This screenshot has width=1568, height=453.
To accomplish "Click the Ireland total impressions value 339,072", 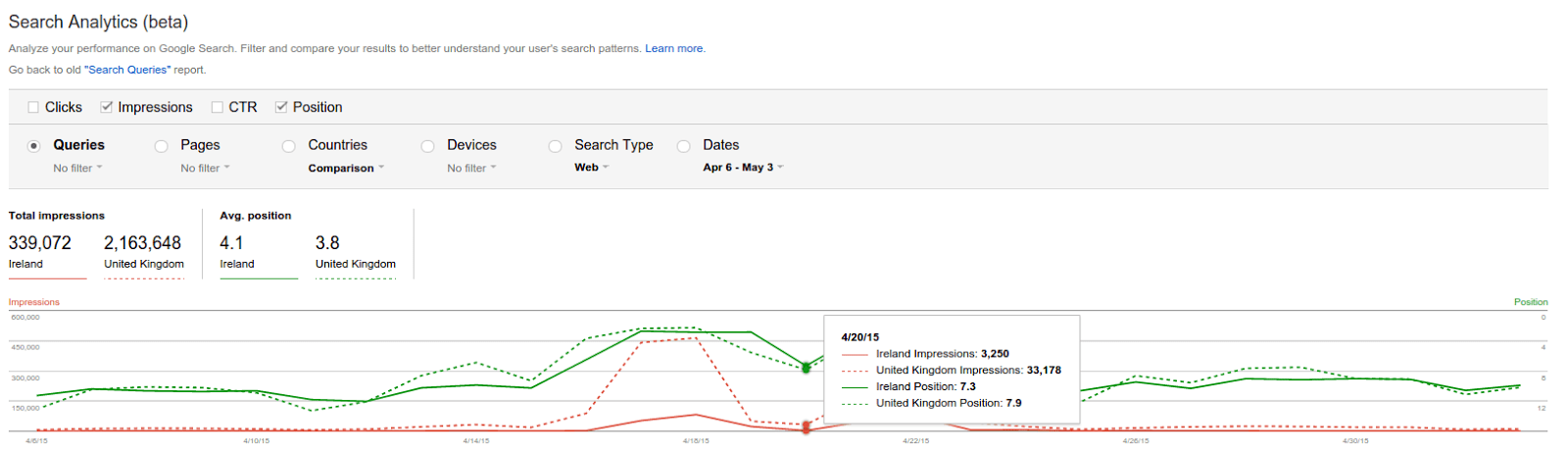I will (40, 243).
